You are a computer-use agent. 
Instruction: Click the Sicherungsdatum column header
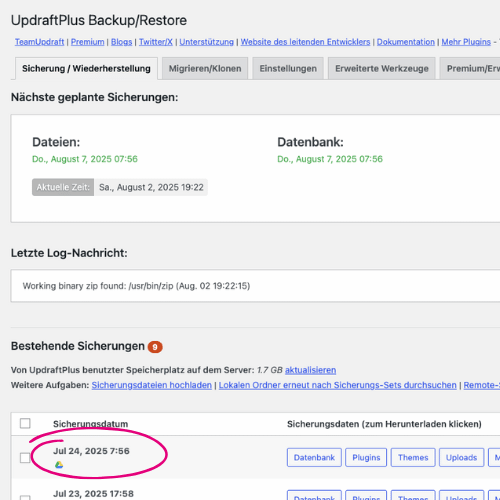point(91,424)
